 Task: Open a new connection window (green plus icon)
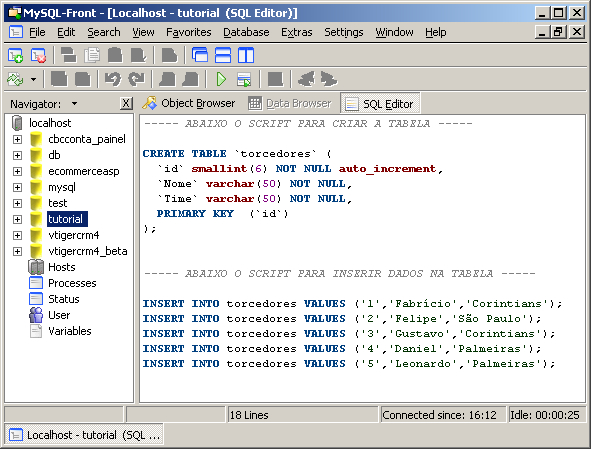15,55
